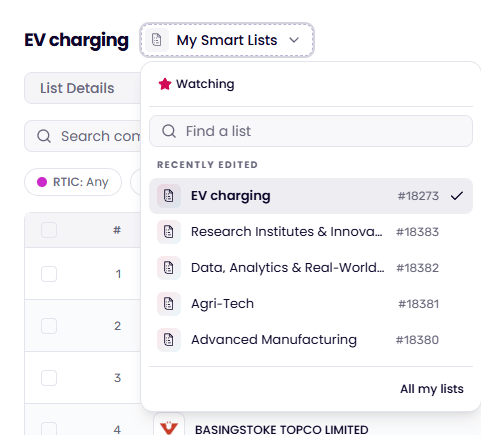Click the list icon next to Advanced Manufacturing

pos(169,340)
